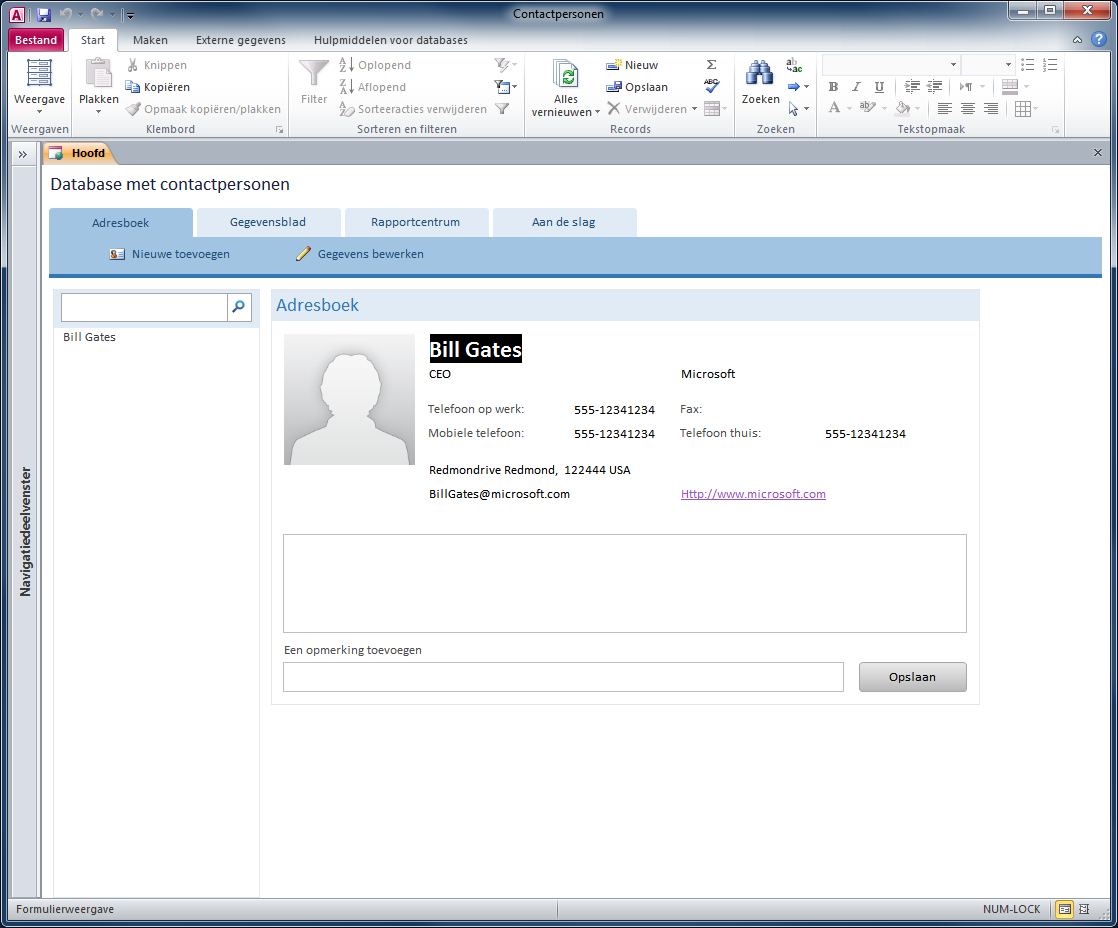The height and width of the screenshot is (928, 1118).
Task: Save the record with Opslaan in ribbon
Action: 637,87
